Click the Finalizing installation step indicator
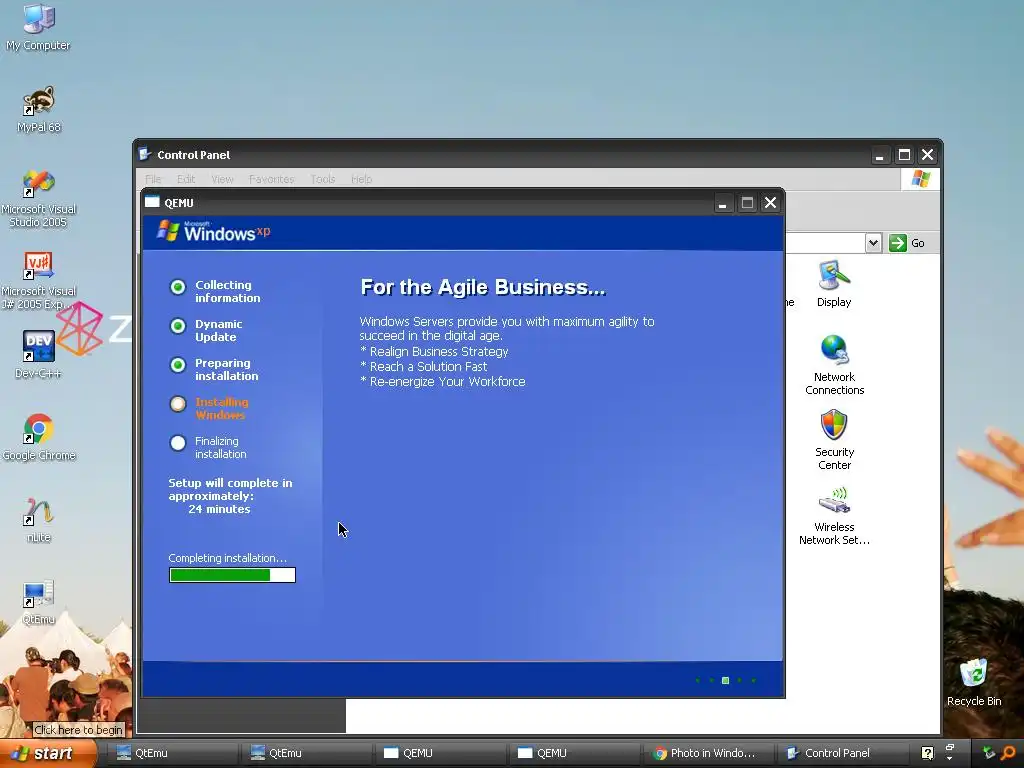This screenshot has width=1024, height=768. click(x=178, y=443)
